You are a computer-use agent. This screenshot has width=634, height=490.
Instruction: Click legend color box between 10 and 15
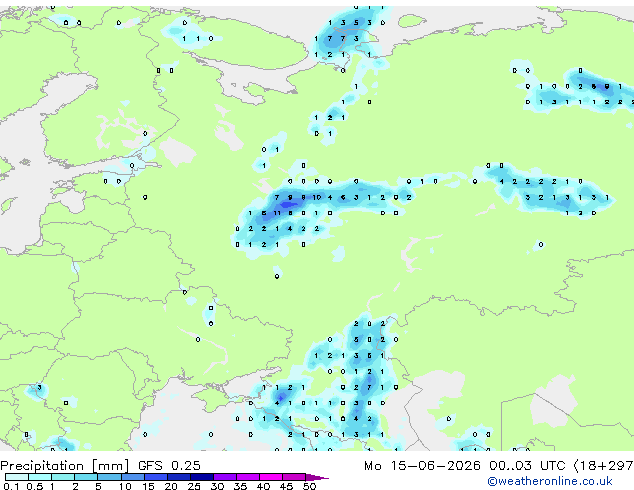(132, 477)
